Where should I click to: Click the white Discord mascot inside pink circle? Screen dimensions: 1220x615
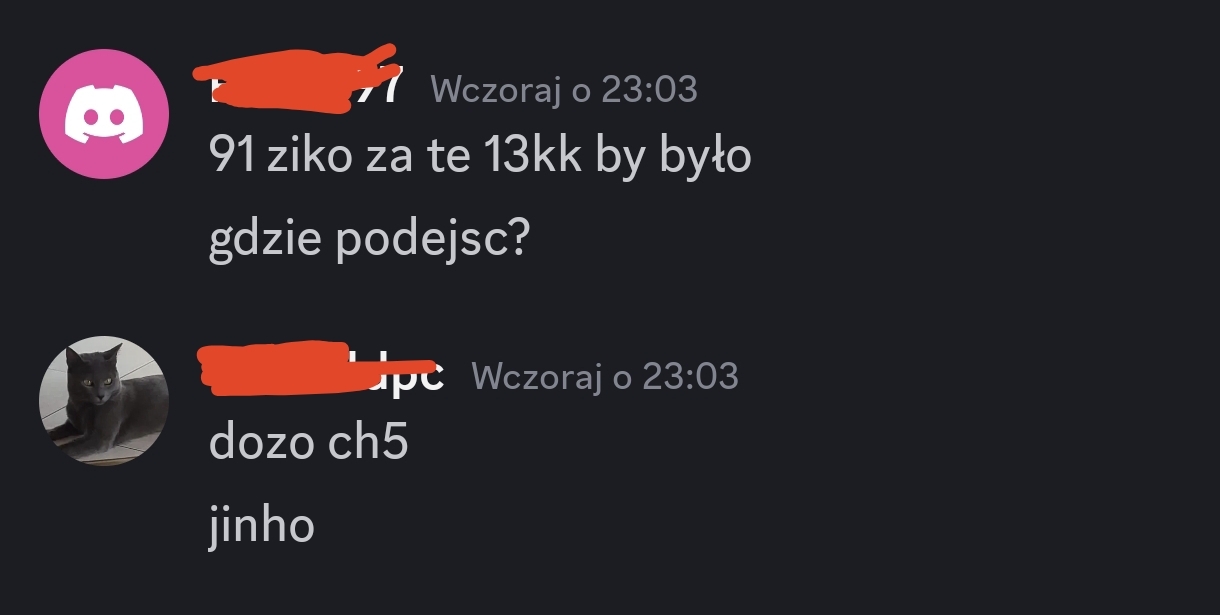[x=104, y=115]
